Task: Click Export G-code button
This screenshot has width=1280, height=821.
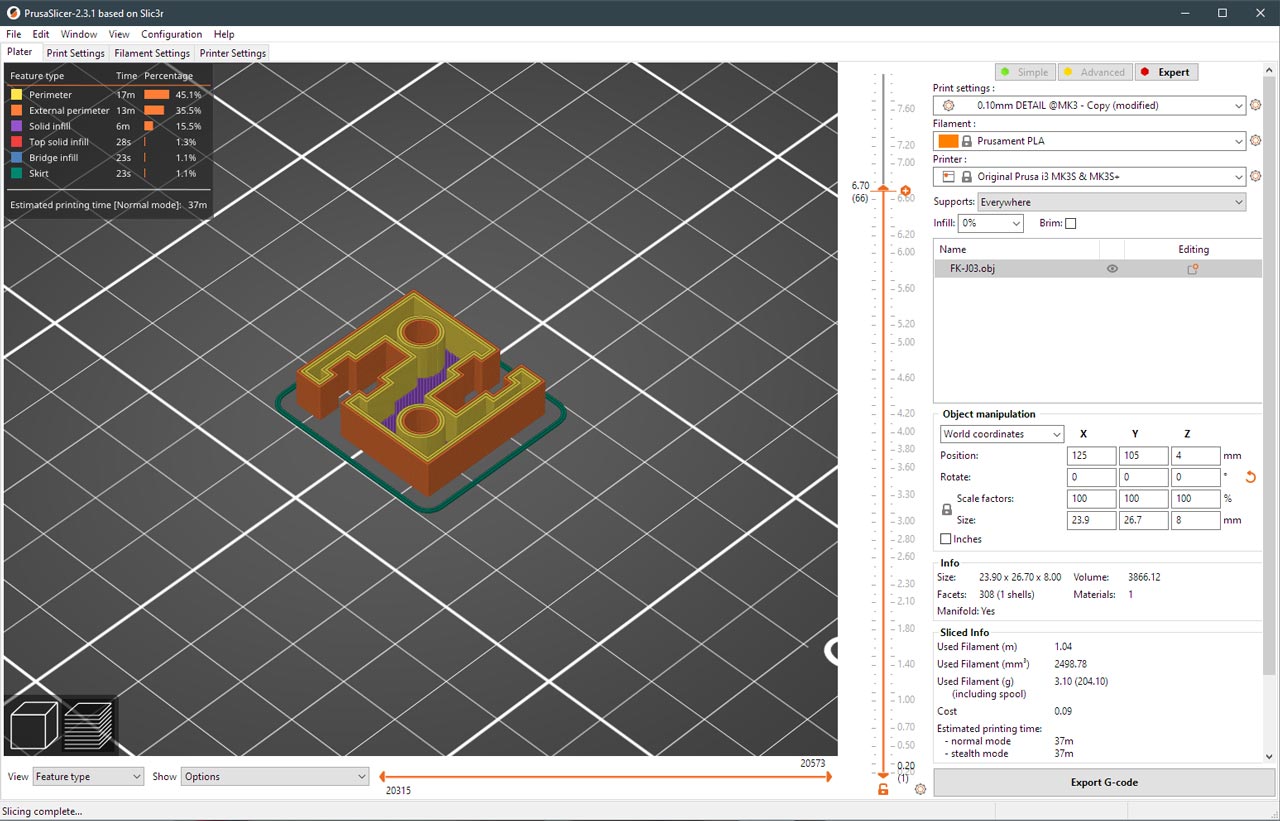Action: 1104,782
